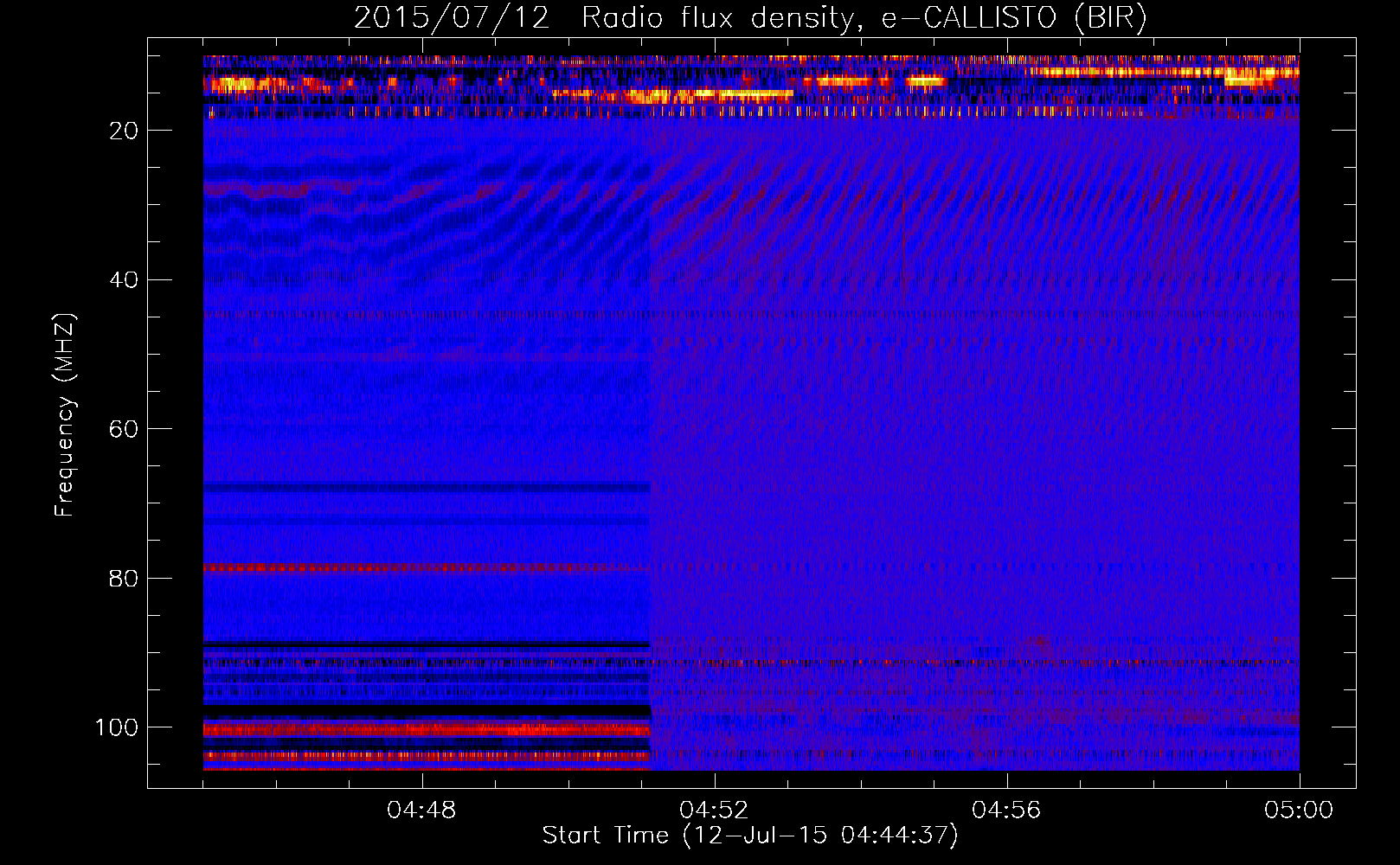Click the '100' frequency tick label
The image size is (1400, 865).
[x=117, y=727]
